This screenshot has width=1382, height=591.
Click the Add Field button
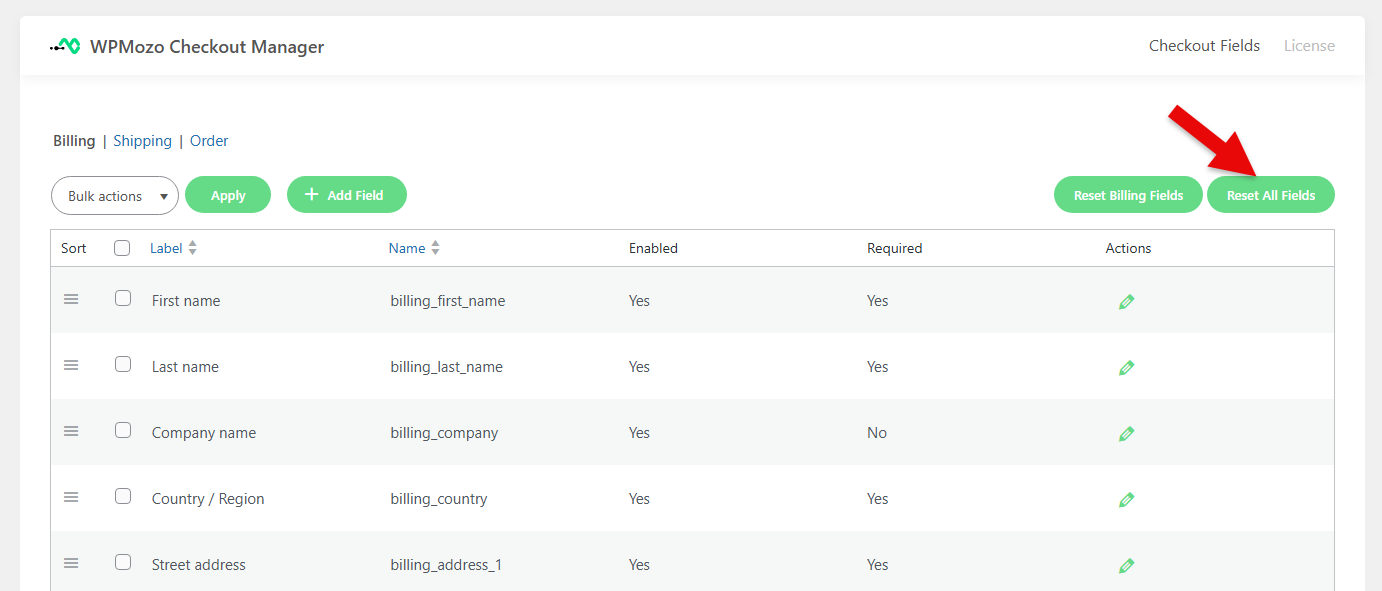coord(347,195)
